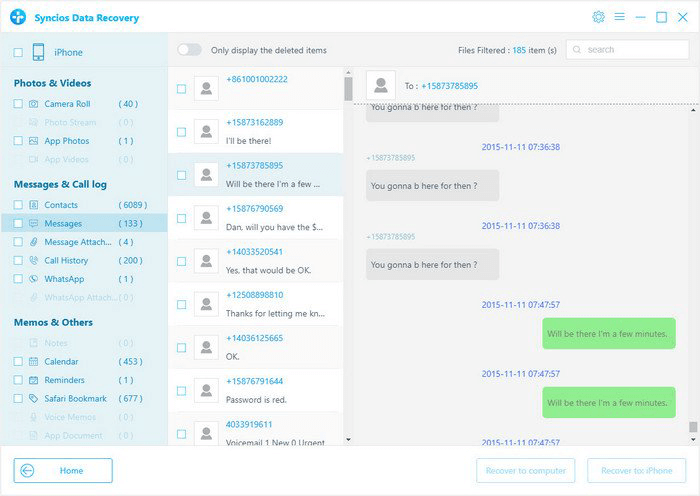Click conversation list scrollbar thumb
Screen dimensions: 700x496
click(348, 89)
